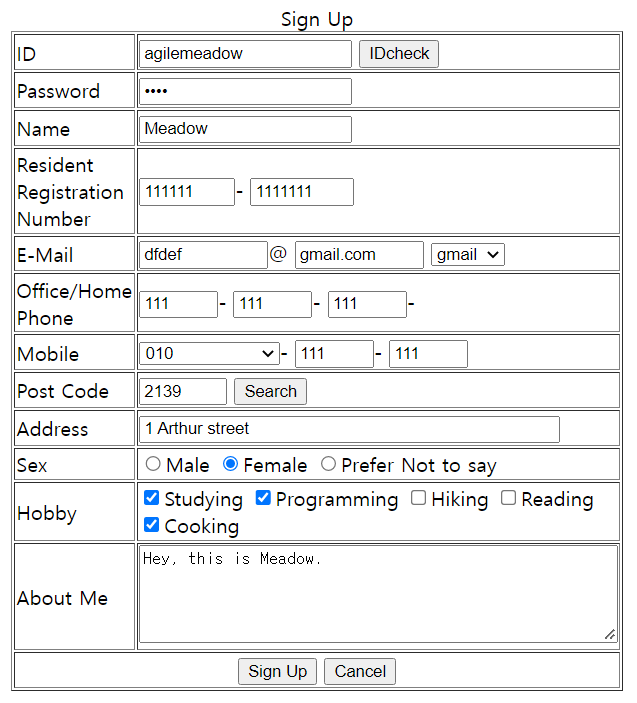Click the About Me row label
This screenshot has width=637, height=703.
tap(62, 599)
